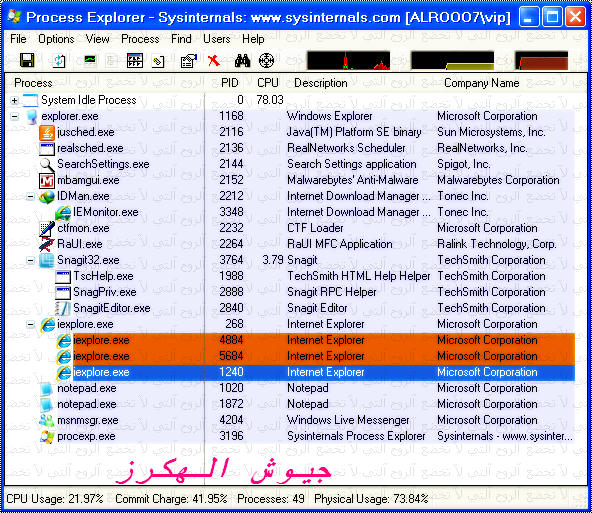The height and width of the screenshot is (513, 592).
Task: Click the Refresh Now toolbar icon
Action: (x=59, y=60)
